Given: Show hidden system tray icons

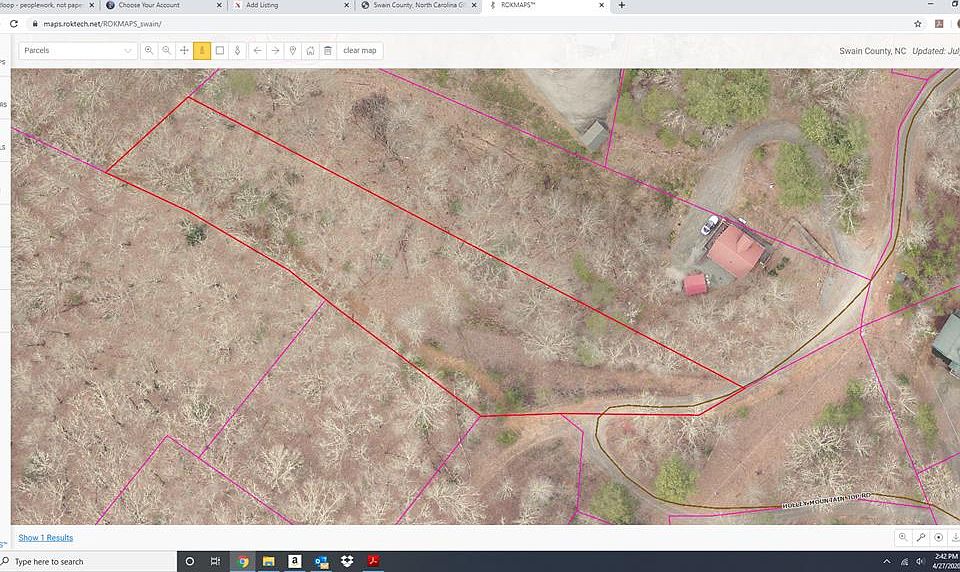Looking at the screenshot, I should [887, 562].
